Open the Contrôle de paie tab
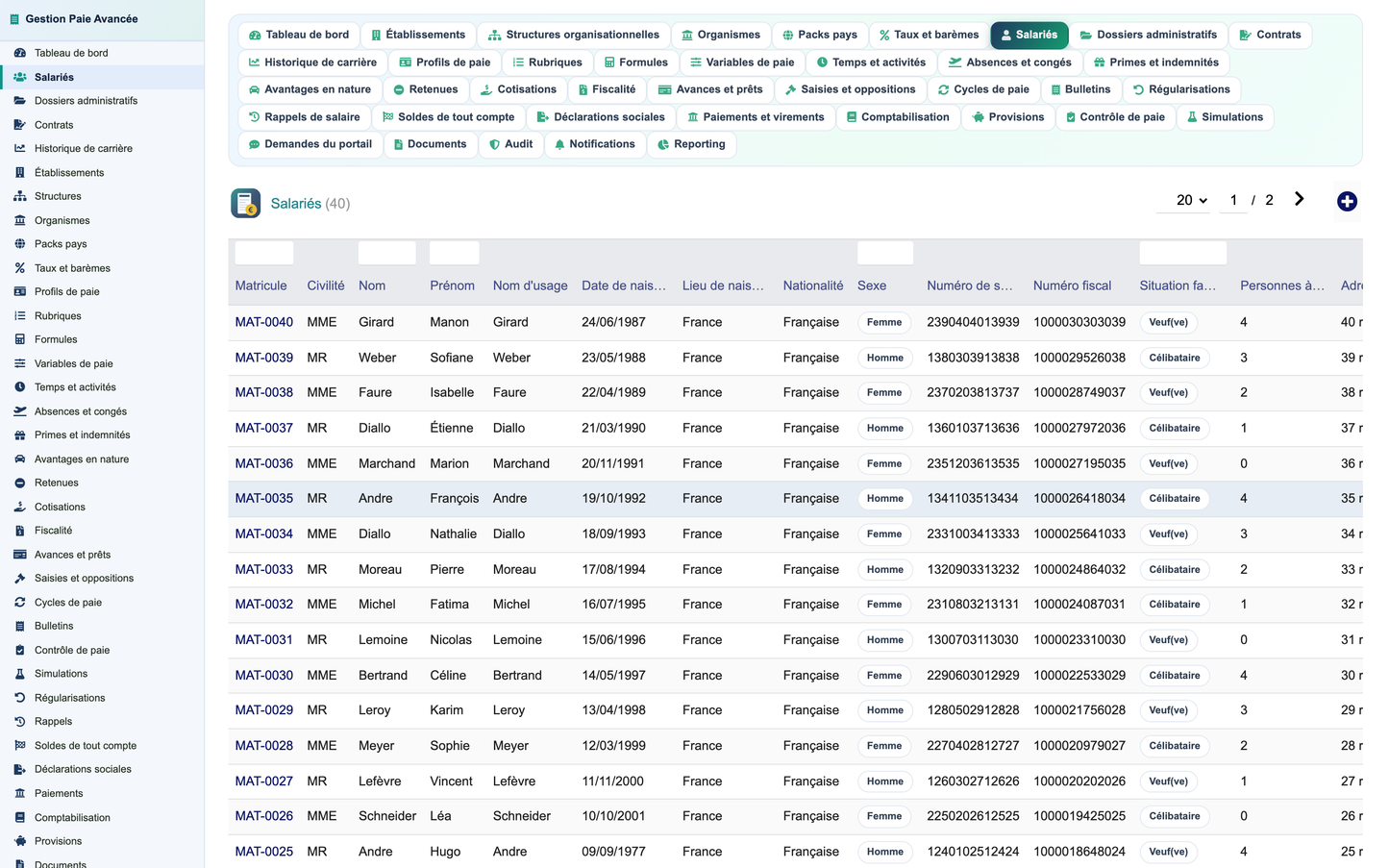The height and width of the screenshot is (868, 1389). pyautogui.click(x=1115, y=117)
